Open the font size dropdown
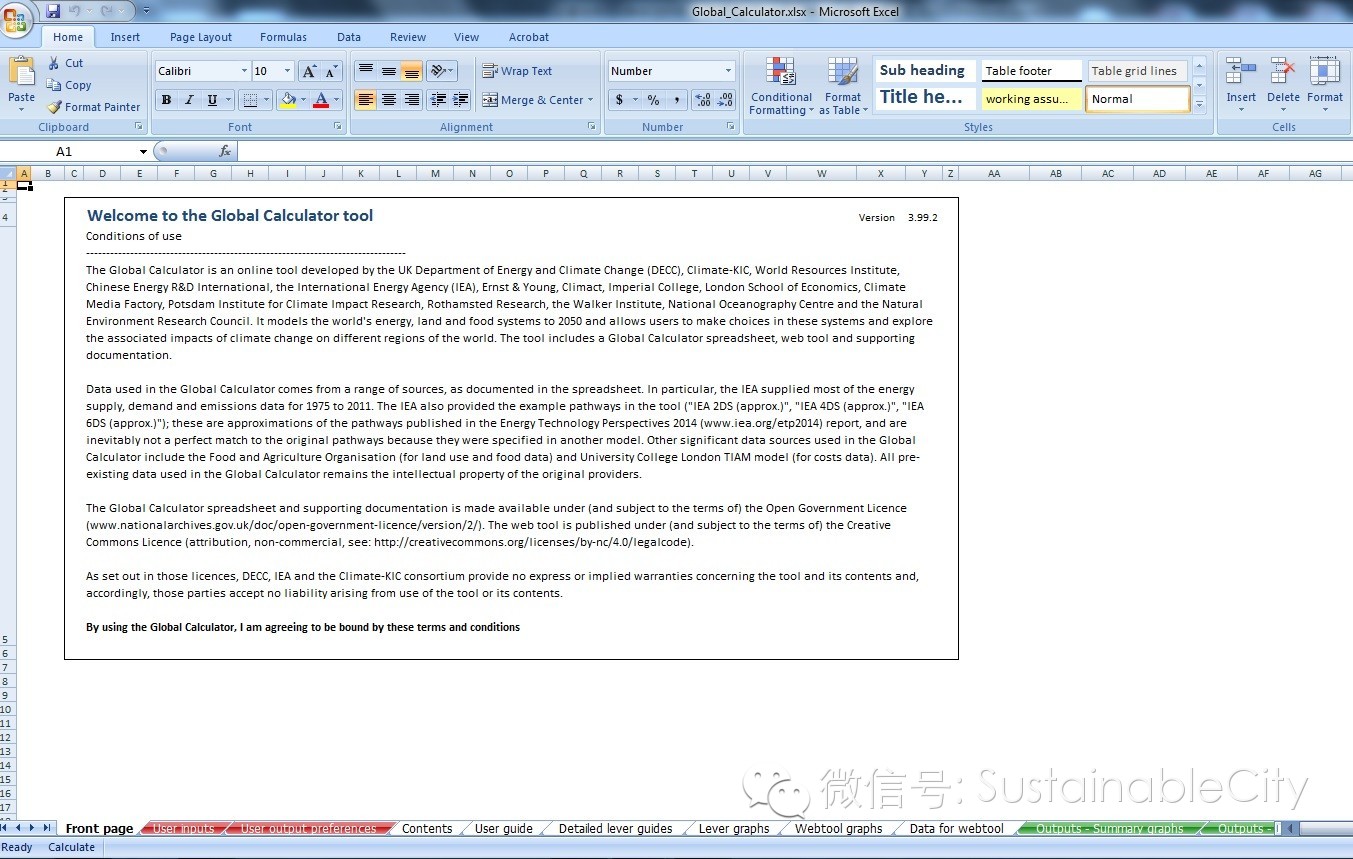 (288, 71)
